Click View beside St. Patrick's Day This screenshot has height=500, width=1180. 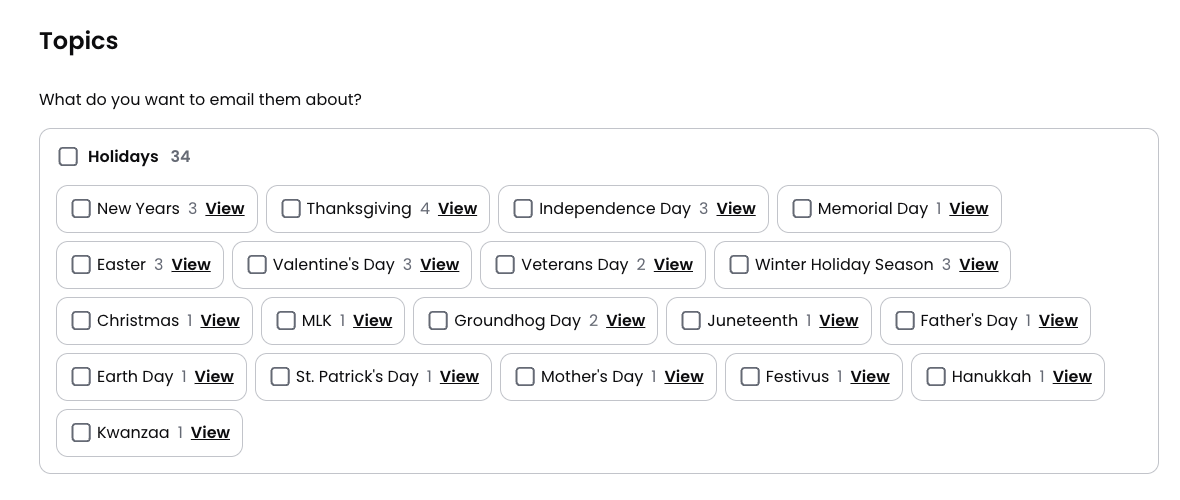tap(459, 377)
